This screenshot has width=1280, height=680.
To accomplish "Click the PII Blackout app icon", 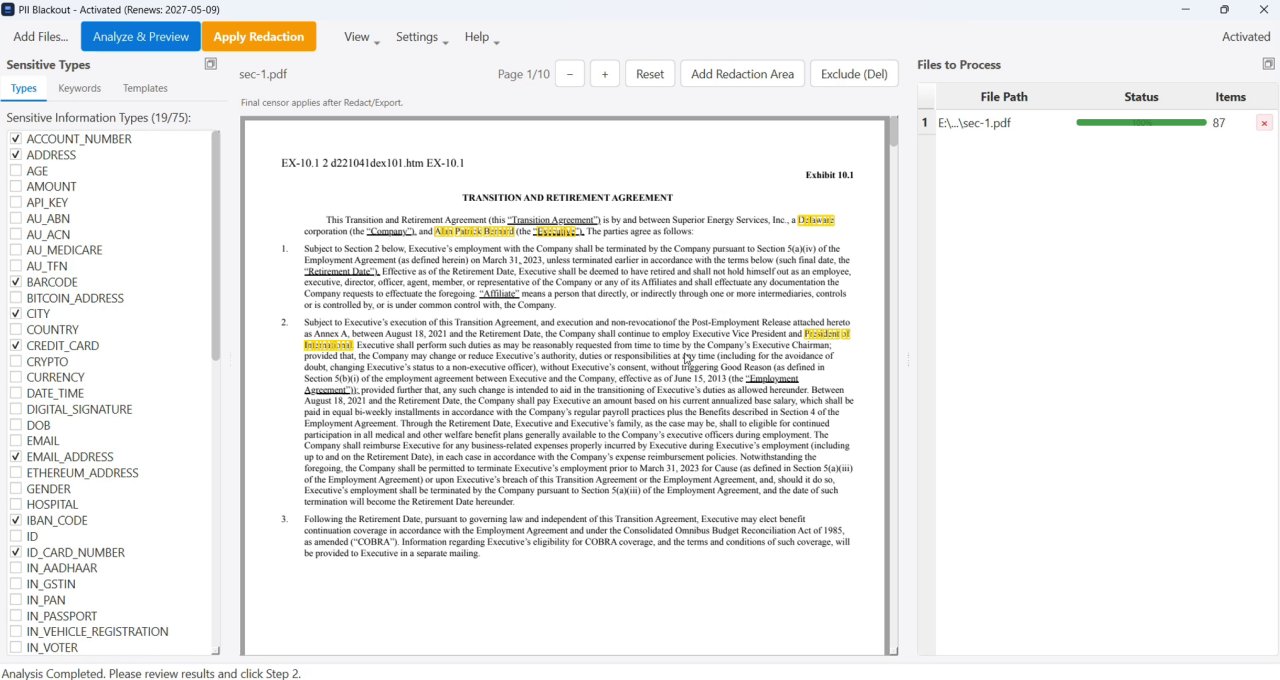I will click(8, 9).
